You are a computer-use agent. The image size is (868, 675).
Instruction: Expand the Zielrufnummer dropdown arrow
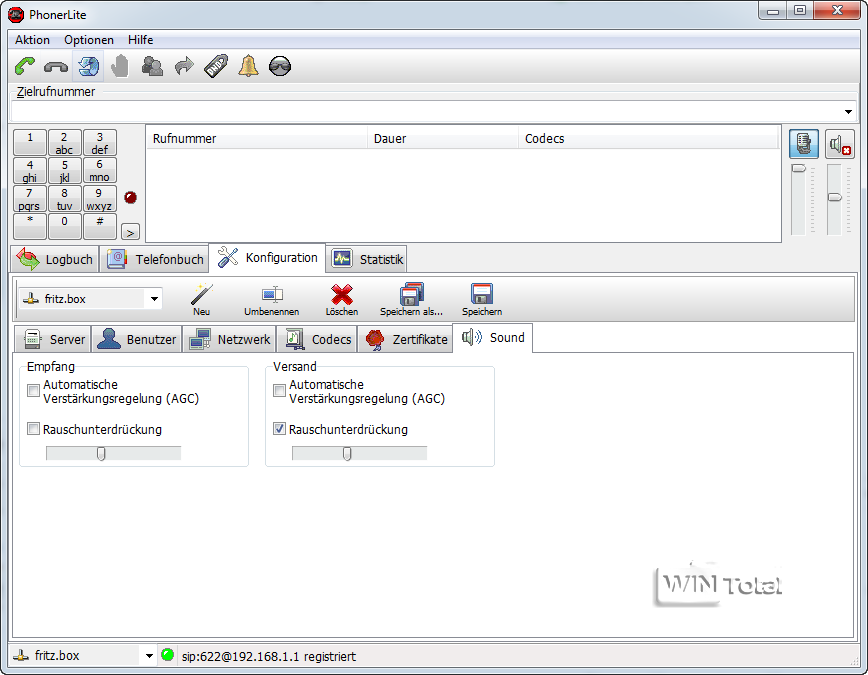coord(848,112)
